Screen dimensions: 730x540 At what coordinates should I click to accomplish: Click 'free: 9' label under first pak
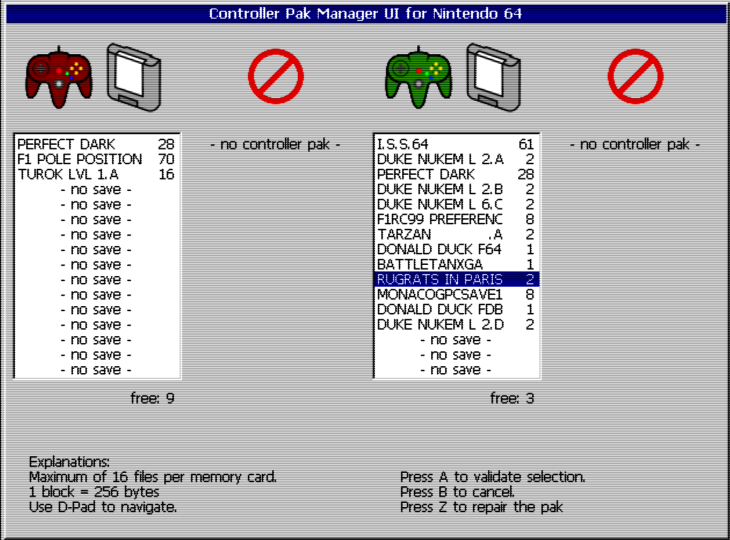click(x=152, y=398)
